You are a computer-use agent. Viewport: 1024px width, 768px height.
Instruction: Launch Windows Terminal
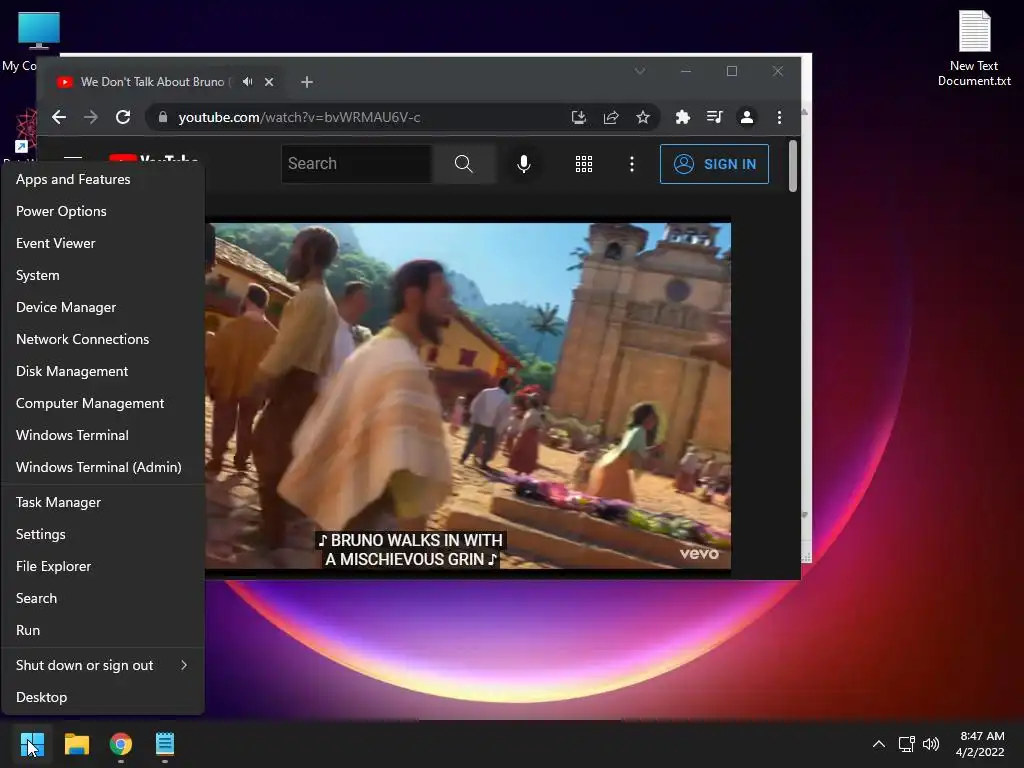103,435
